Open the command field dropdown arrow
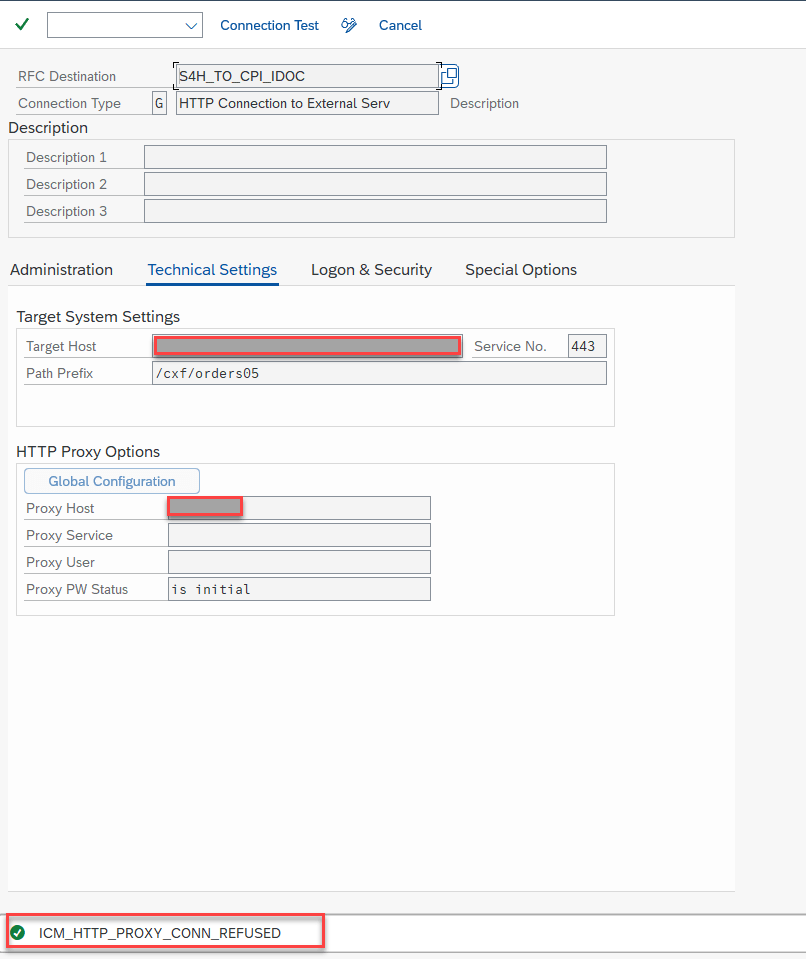 [x=191, y=25]
